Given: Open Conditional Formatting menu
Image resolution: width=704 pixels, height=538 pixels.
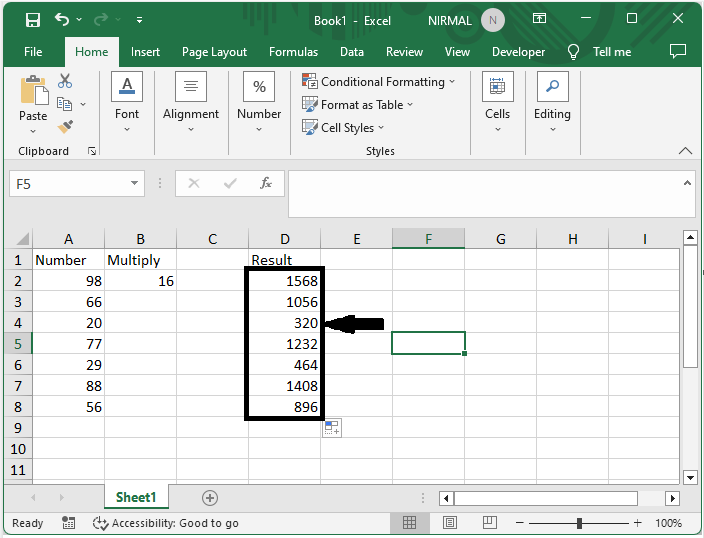Looking at the screenshot, I should pyautogui.click(x=379, y=82).
